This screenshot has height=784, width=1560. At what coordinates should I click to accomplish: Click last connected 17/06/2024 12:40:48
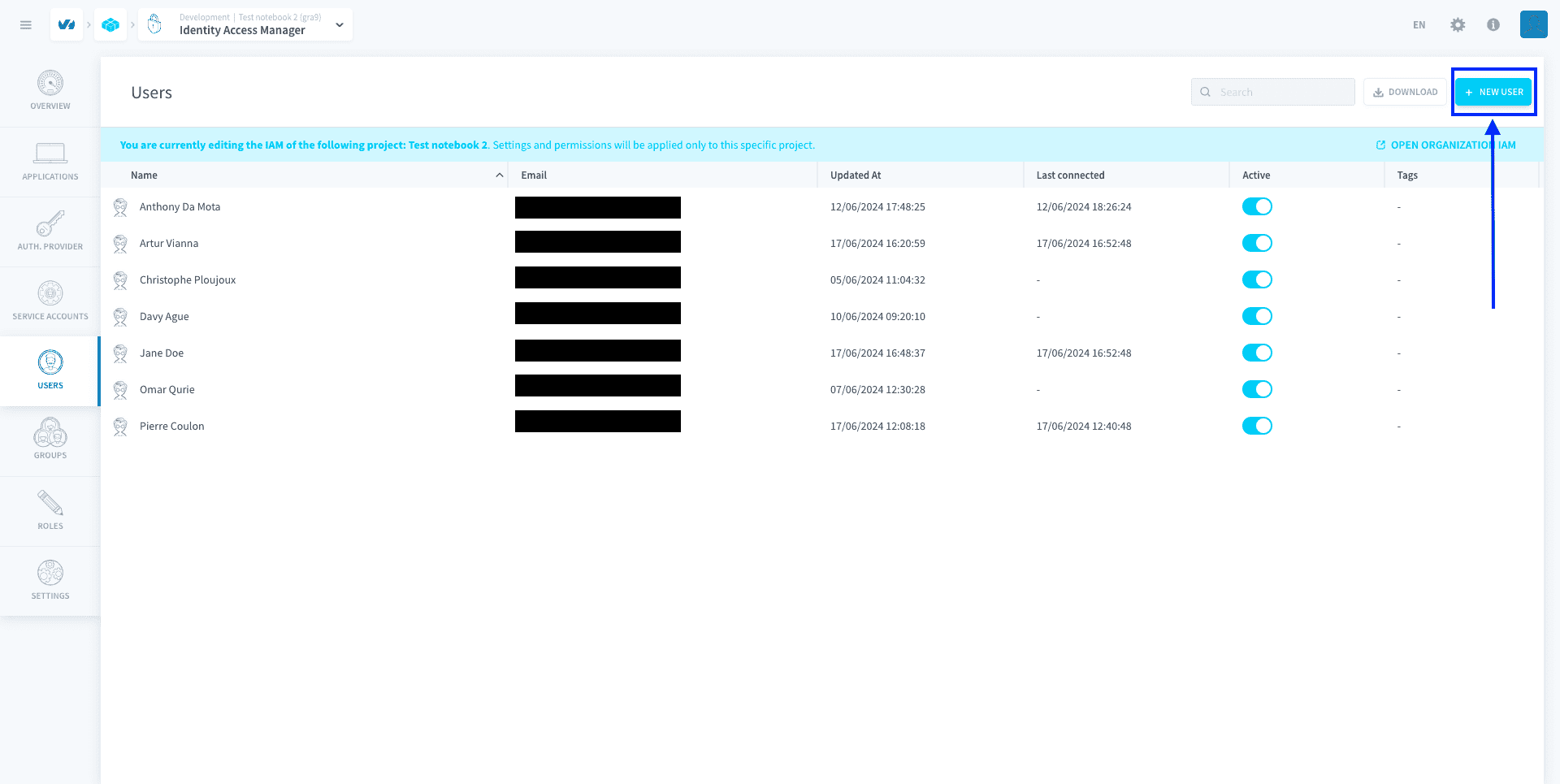click(1084, 427)
